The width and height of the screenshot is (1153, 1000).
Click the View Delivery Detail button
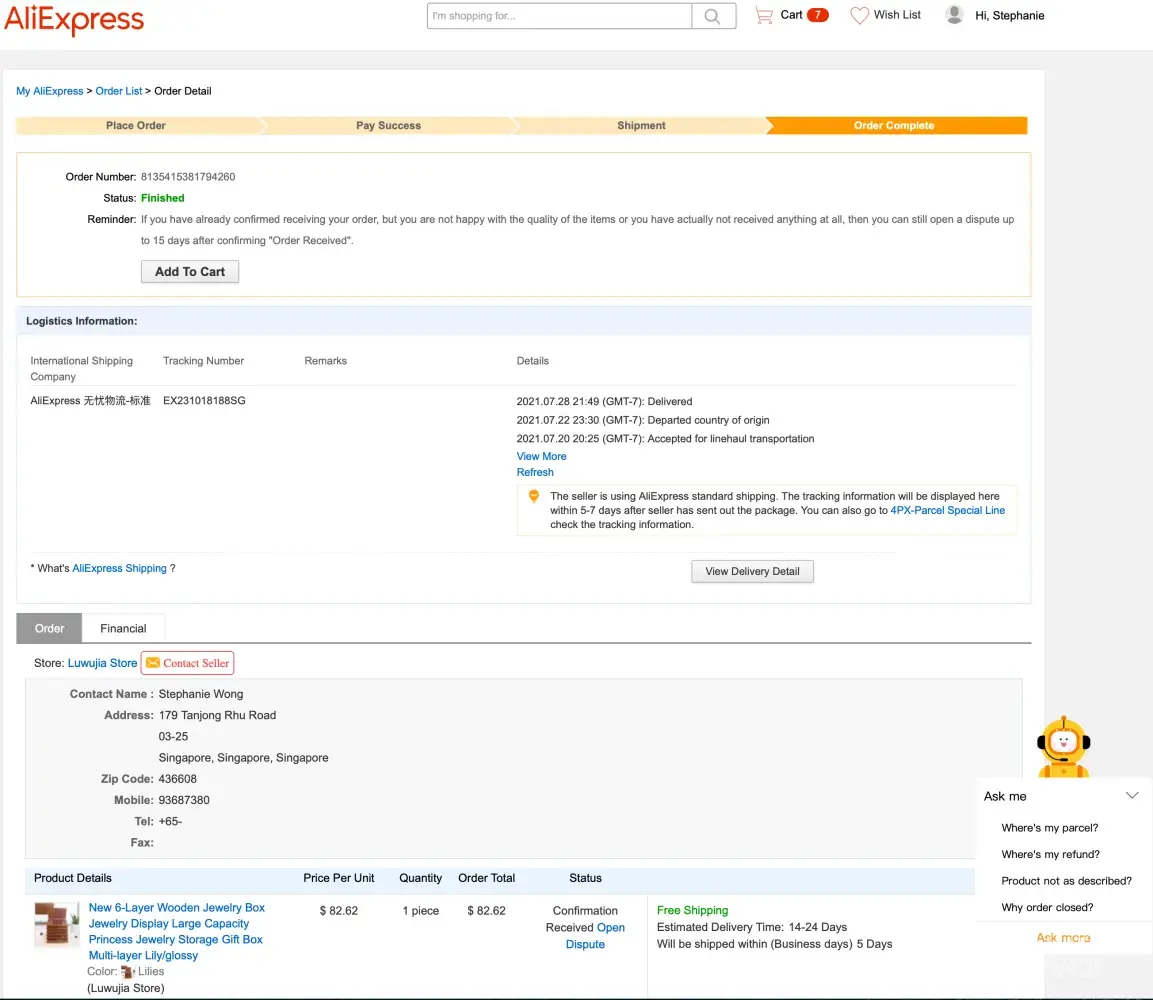[x=752, y=571]
